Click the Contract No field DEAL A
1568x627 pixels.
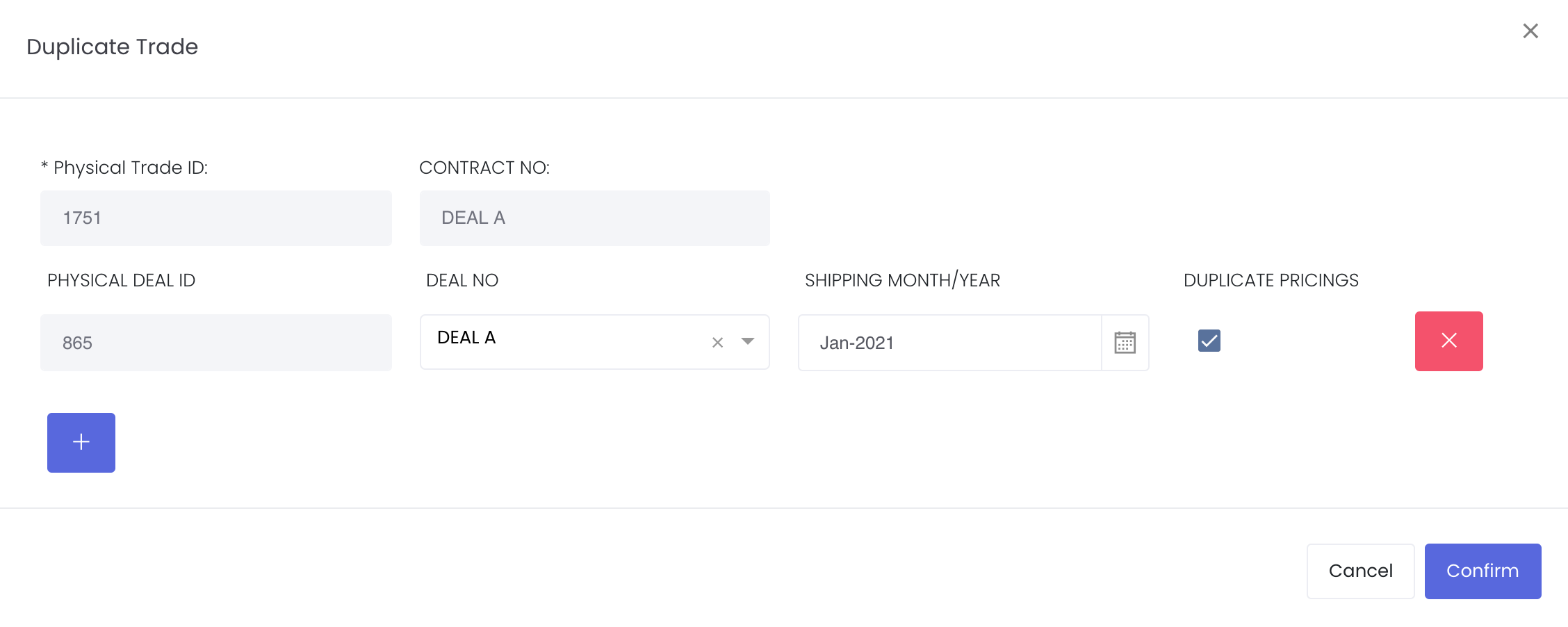[594, 218]
